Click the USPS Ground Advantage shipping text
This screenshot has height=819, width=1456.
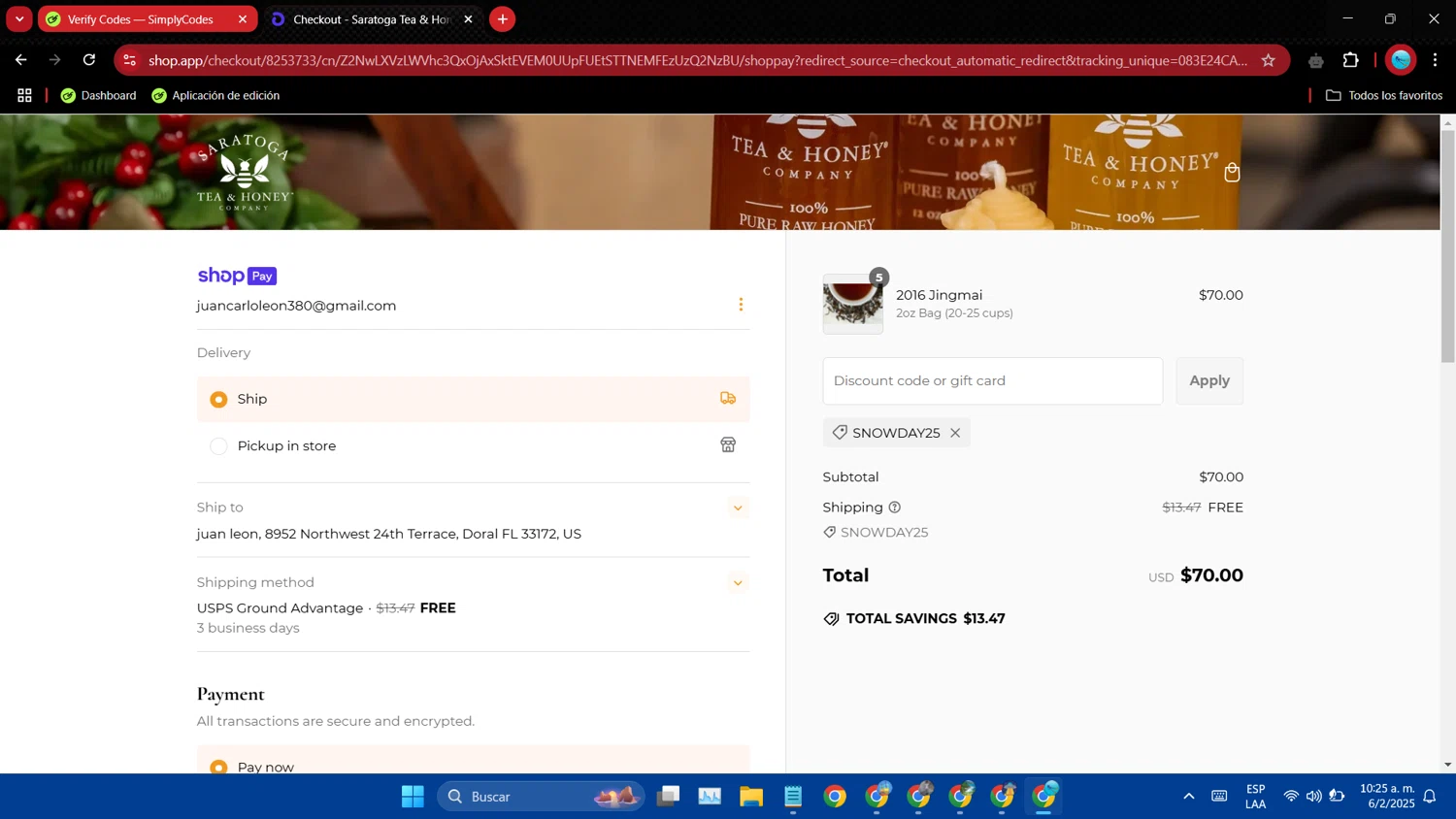tap(280, 607)
